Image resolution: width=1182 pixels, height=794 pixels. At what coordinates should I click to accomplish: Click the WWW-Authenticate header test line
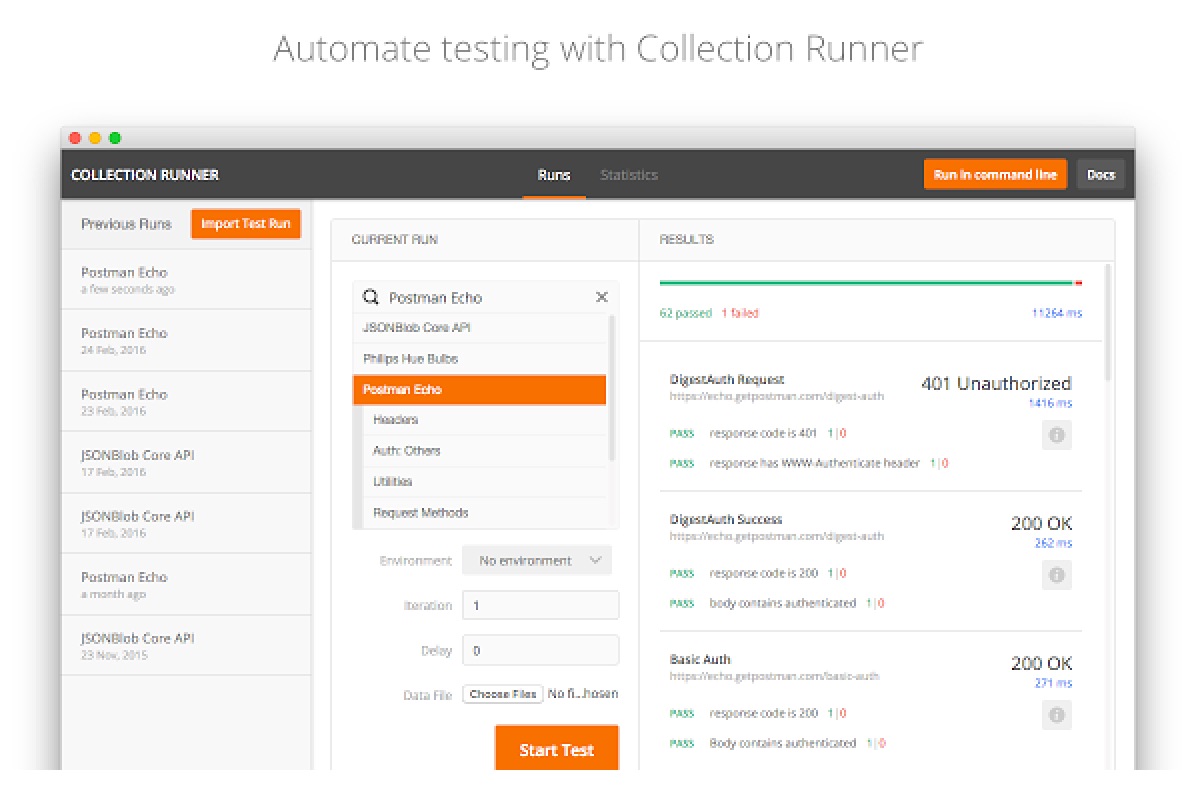pos(814,464)
